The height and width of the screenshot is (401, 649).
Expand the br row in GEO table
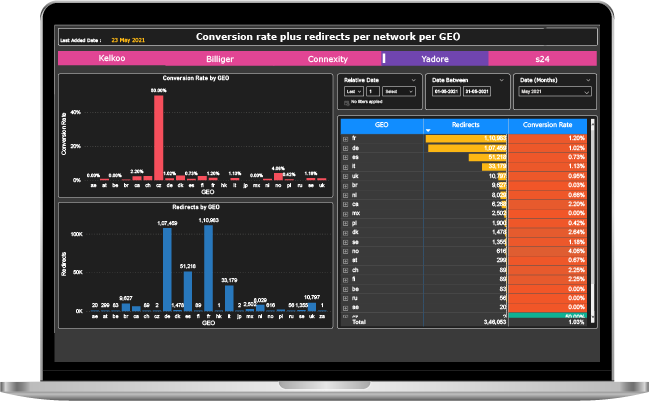(x=345, y=186)
